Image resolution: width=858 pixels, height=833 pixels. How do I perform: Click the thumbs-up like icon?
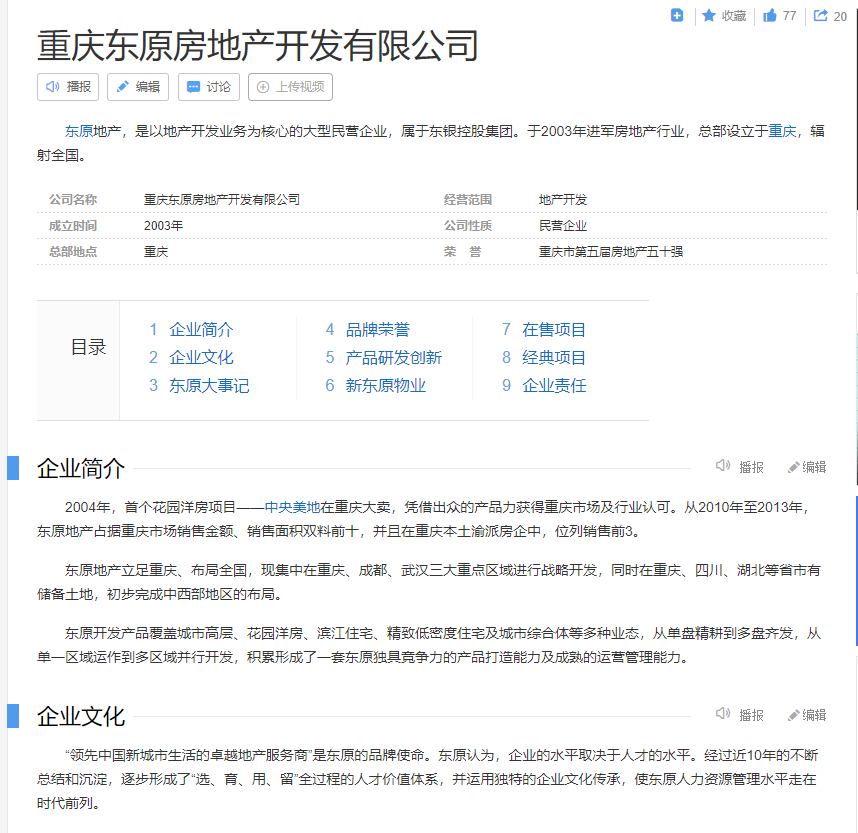(770, 15)
